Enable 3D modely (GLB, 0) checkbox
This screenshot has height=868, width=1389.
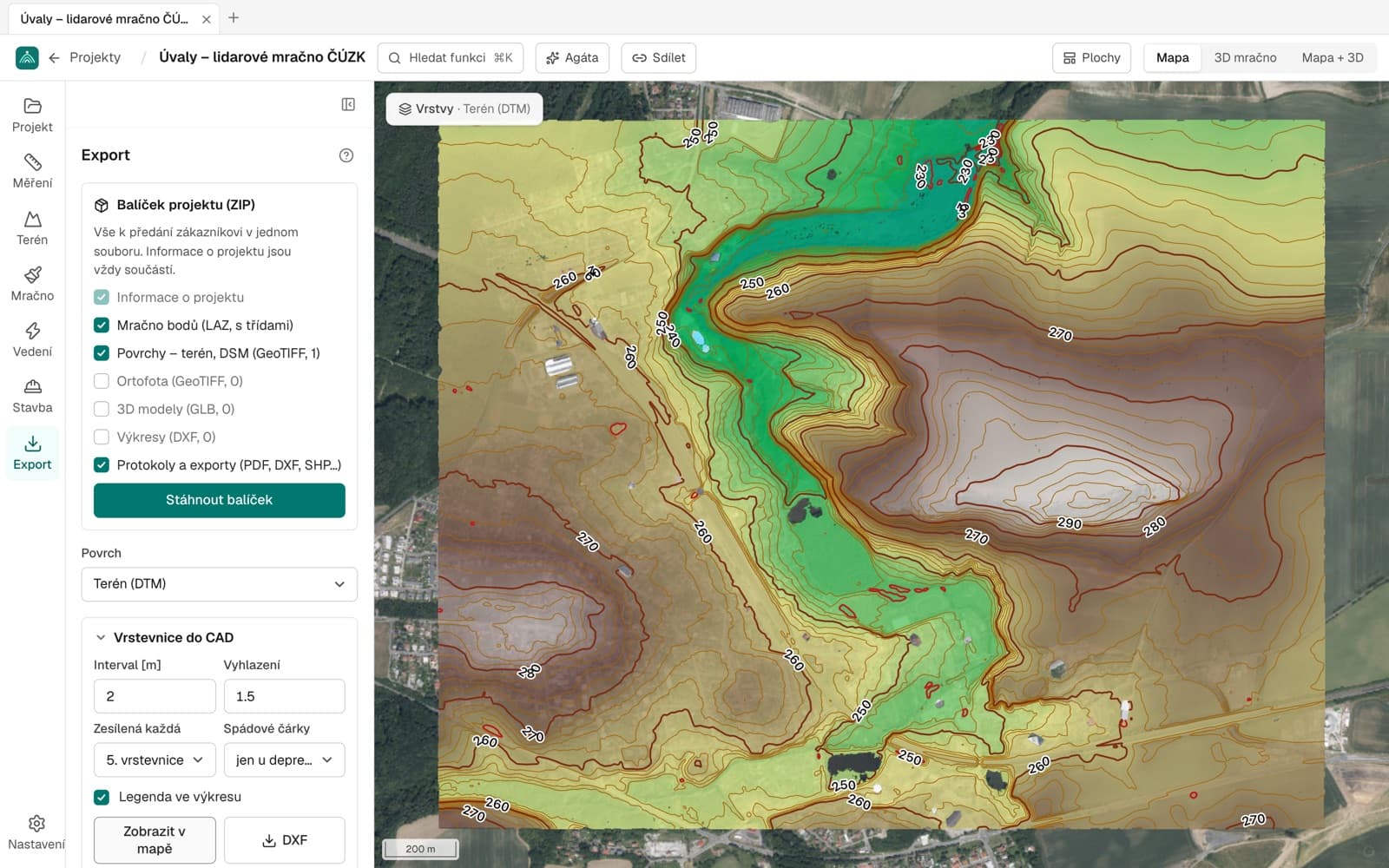pyautogui.click(x=102, y=409)
